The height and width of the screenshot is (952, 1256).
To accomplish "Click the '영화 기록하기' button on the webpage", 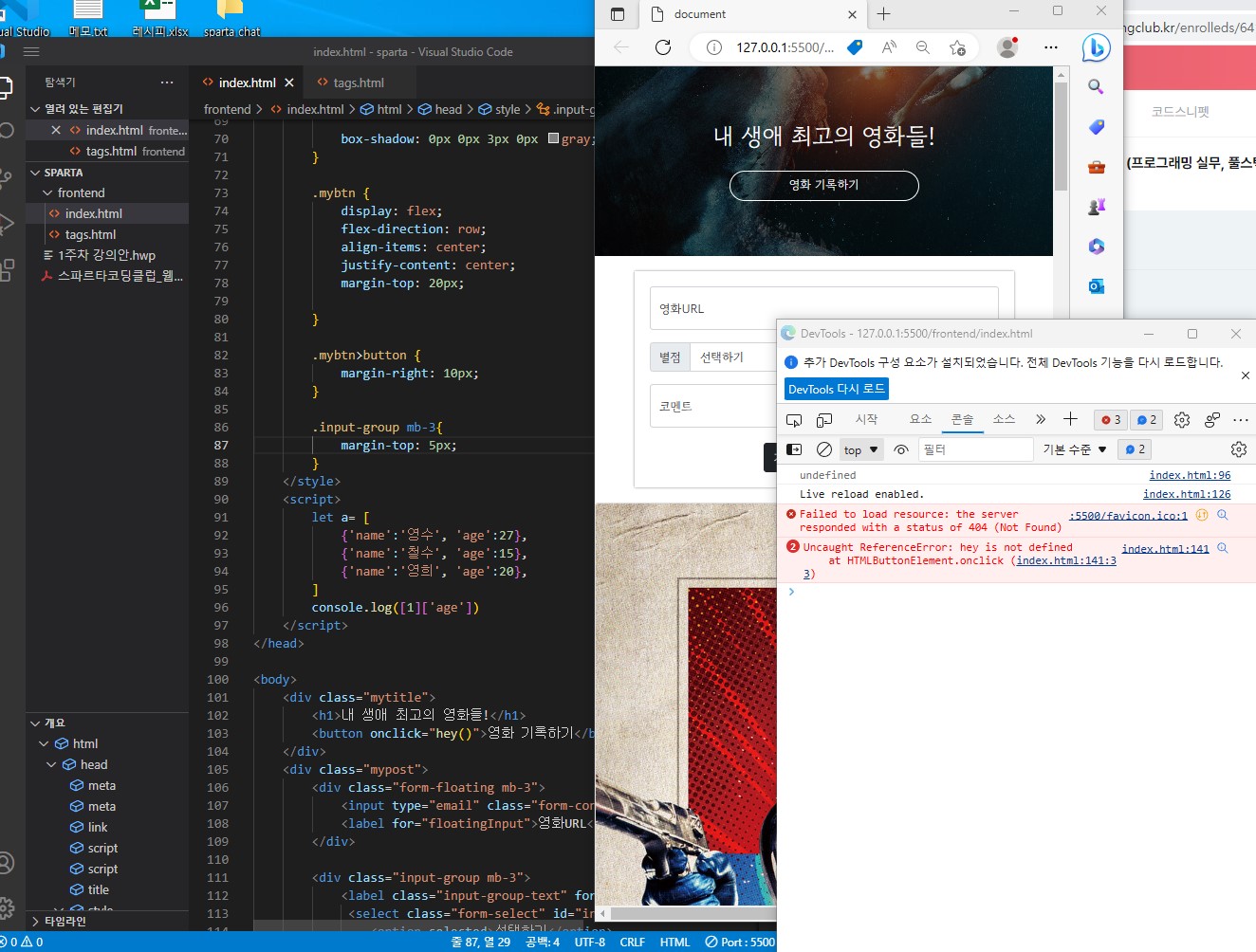I will point(823,185).
